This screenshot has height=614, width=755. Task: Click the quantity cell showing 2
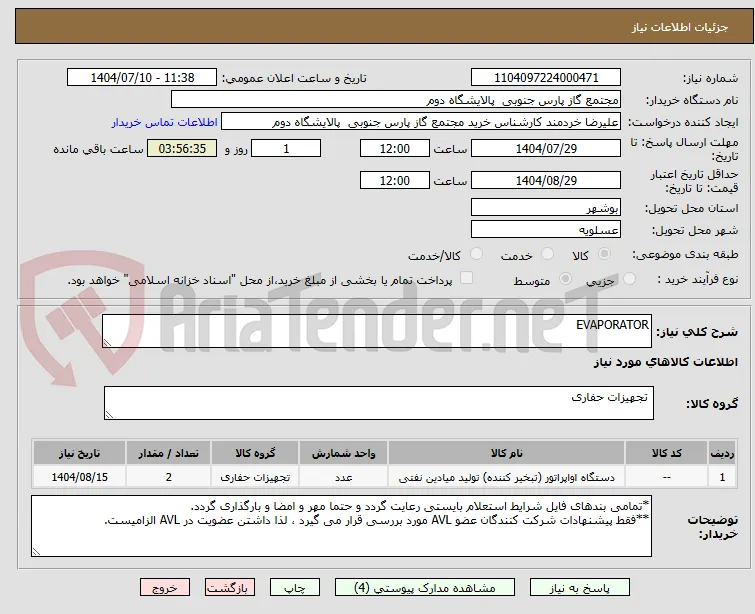169,477
